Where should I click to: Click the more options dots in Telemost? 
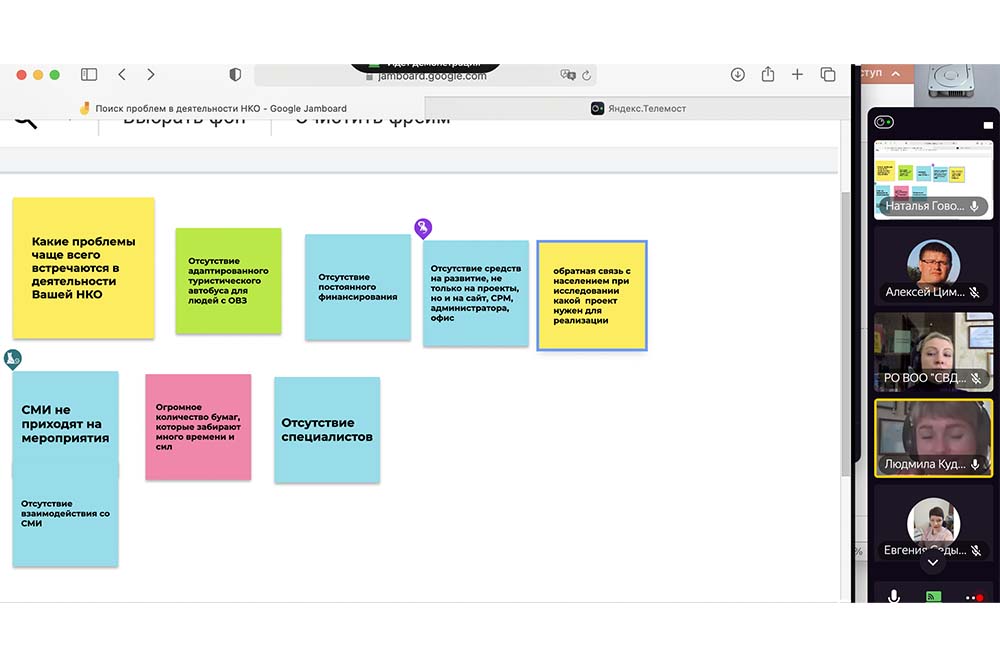tap(973, 597)
